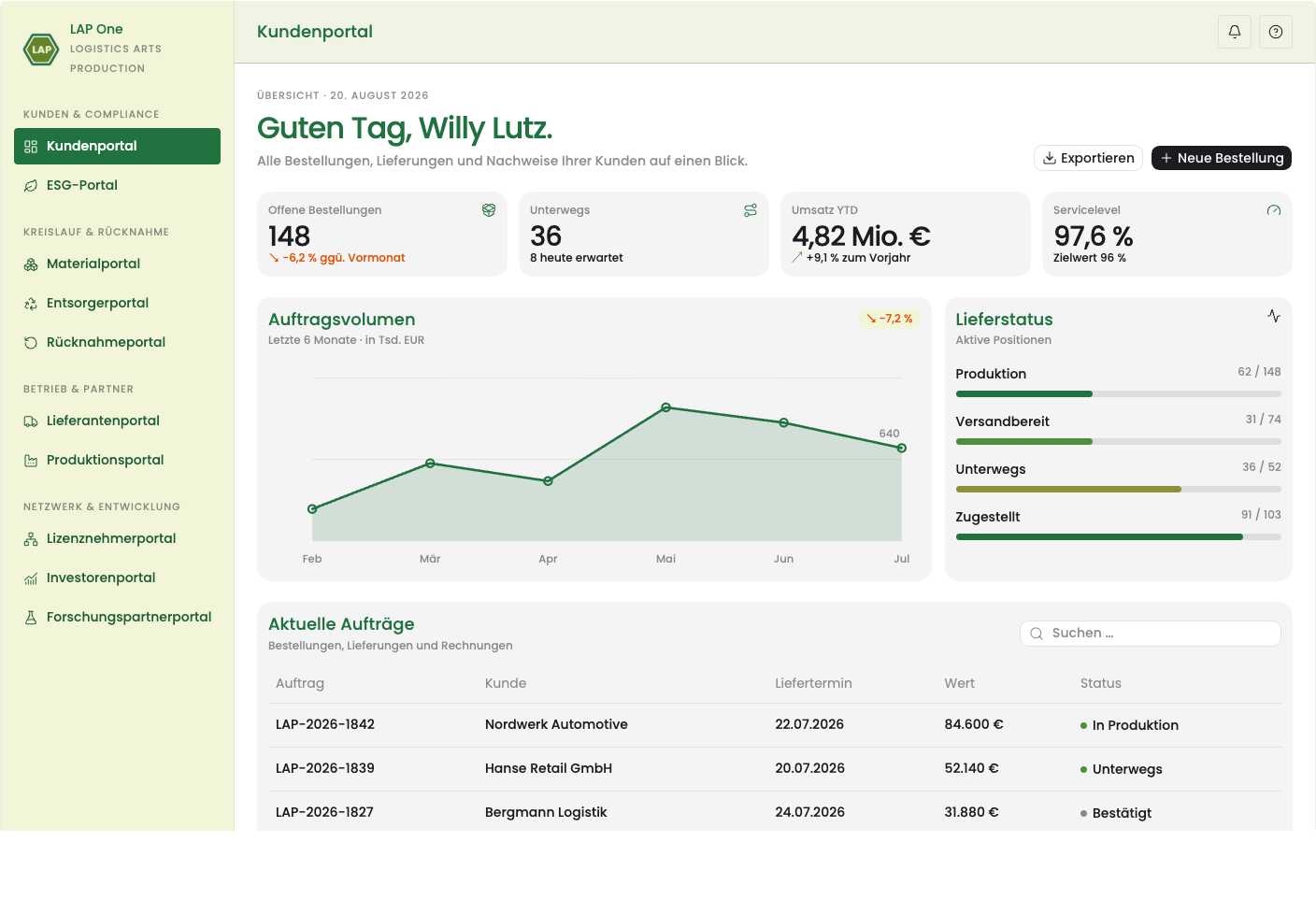Click the package icon on Offene Bestellungen
This screenshot has width=1316, height=913.
point(489,210)
